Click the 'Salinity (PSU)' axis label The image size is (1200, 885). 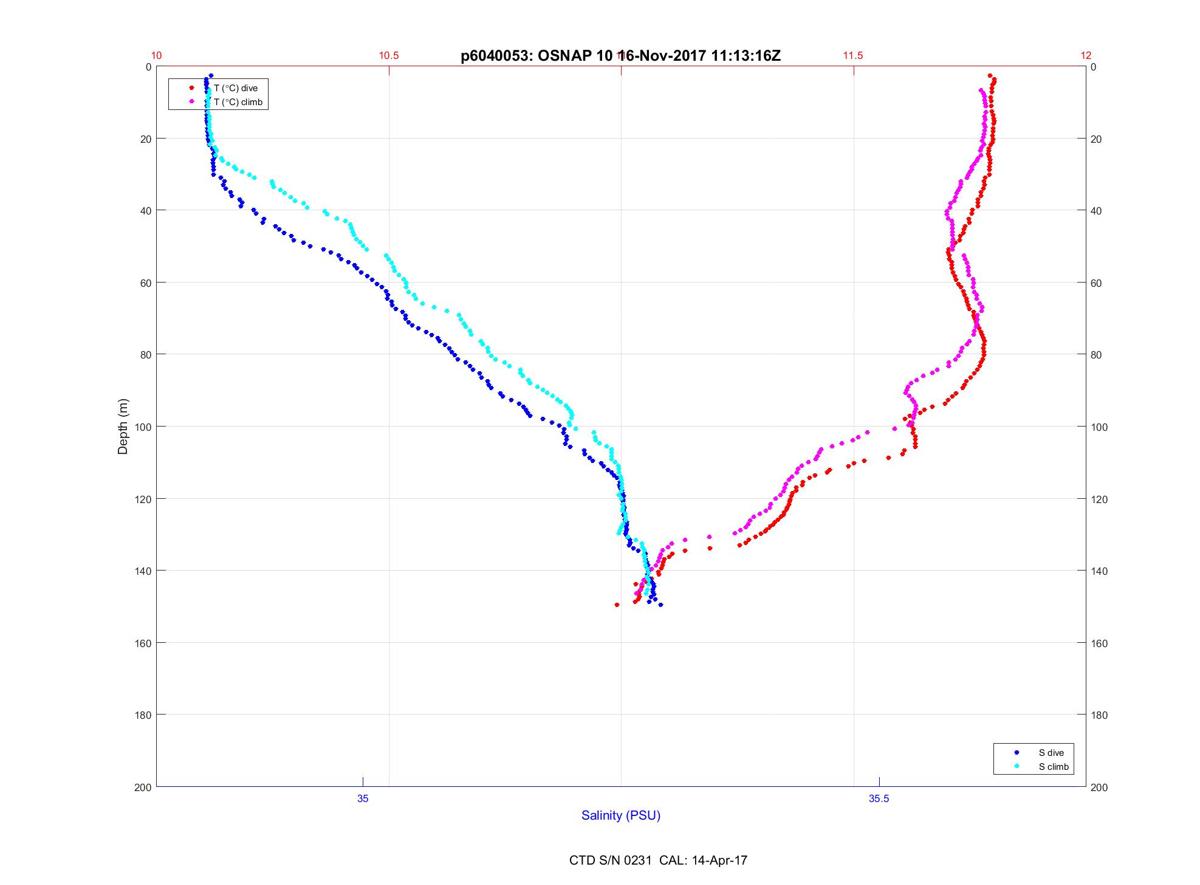(621, 816)
